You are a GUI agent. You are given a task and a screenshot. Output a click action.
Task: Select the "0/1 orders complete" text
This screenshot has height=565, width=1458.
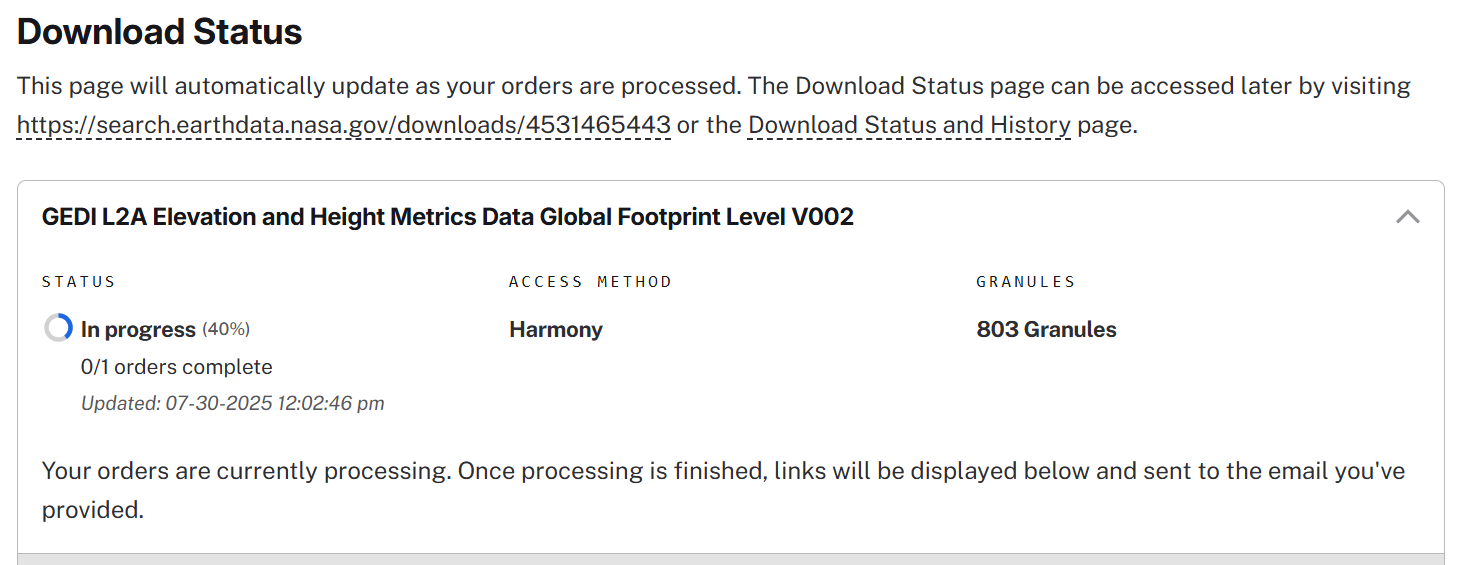pyautogui.click(x=176, y=367)
